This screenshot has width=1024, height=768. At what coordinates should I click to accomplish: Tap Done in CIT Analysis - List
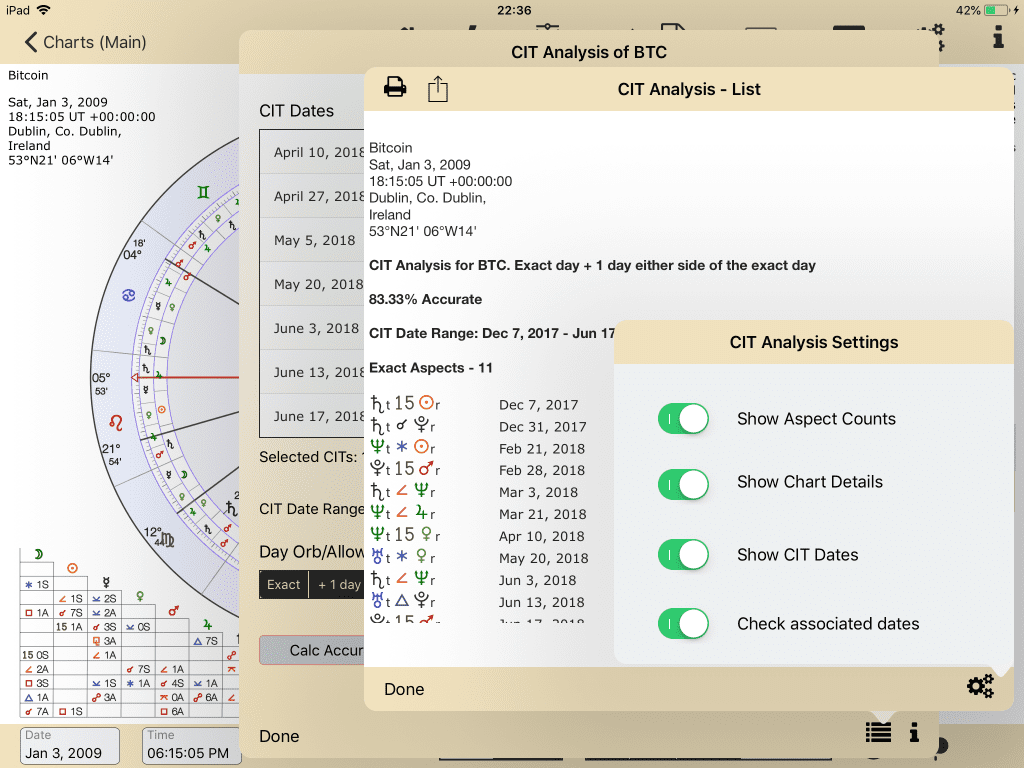(x=404, y=689)
